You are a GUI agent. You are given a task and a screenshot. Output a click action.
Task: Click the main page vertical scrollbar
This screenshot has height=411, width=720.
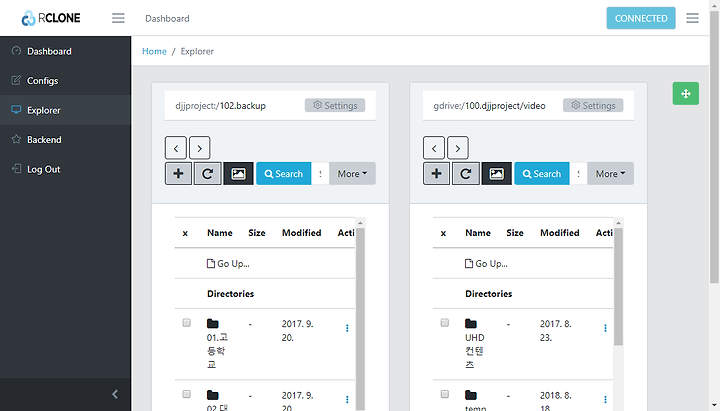714,147
